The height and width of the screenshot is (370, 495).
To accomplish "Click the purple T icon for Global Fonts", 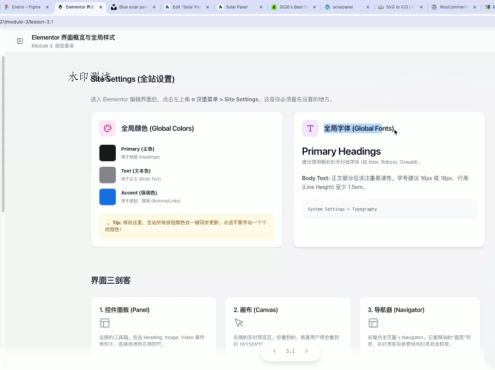I will pos(310,128).
